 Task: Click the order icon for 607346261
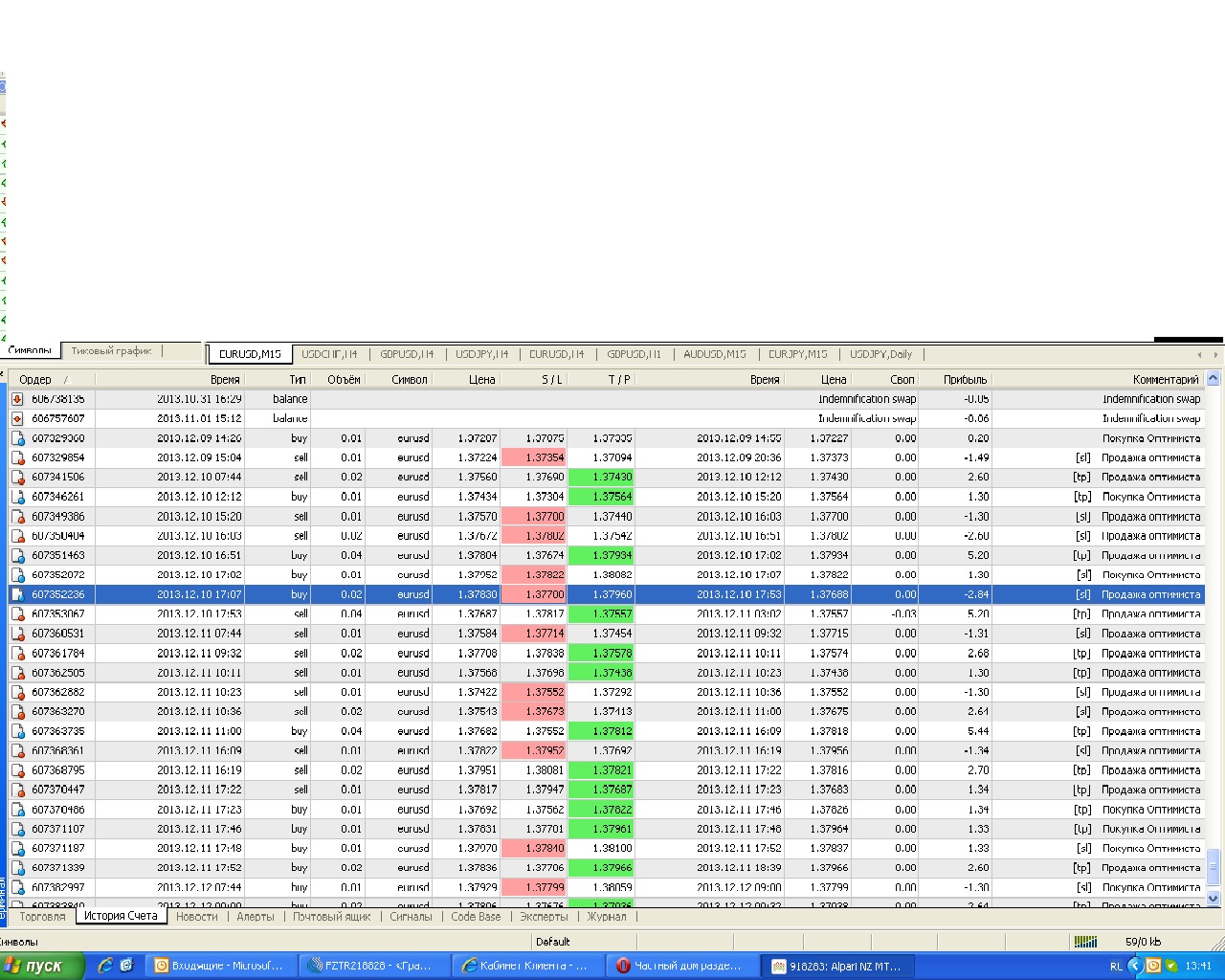(17, 497)
